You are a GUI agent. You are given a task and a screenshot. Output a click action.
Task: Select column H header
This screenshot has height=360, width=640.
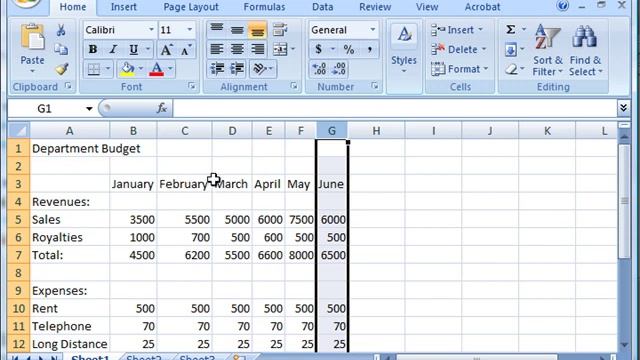[x=376, y=131]
